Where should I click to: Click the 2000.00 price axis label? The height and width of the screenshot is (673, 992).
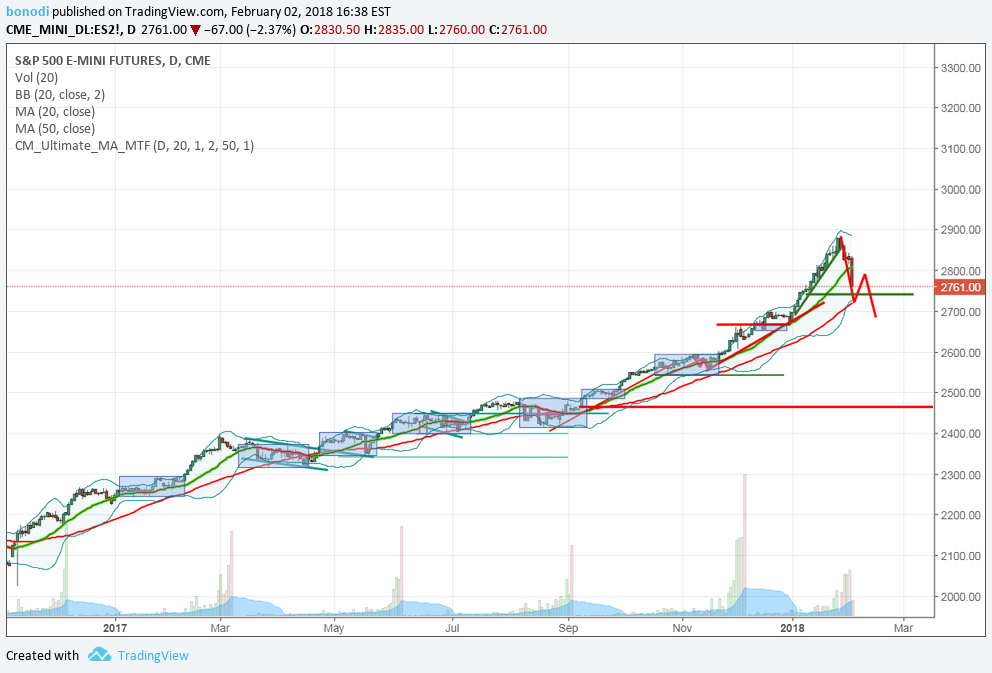(960, 597)
